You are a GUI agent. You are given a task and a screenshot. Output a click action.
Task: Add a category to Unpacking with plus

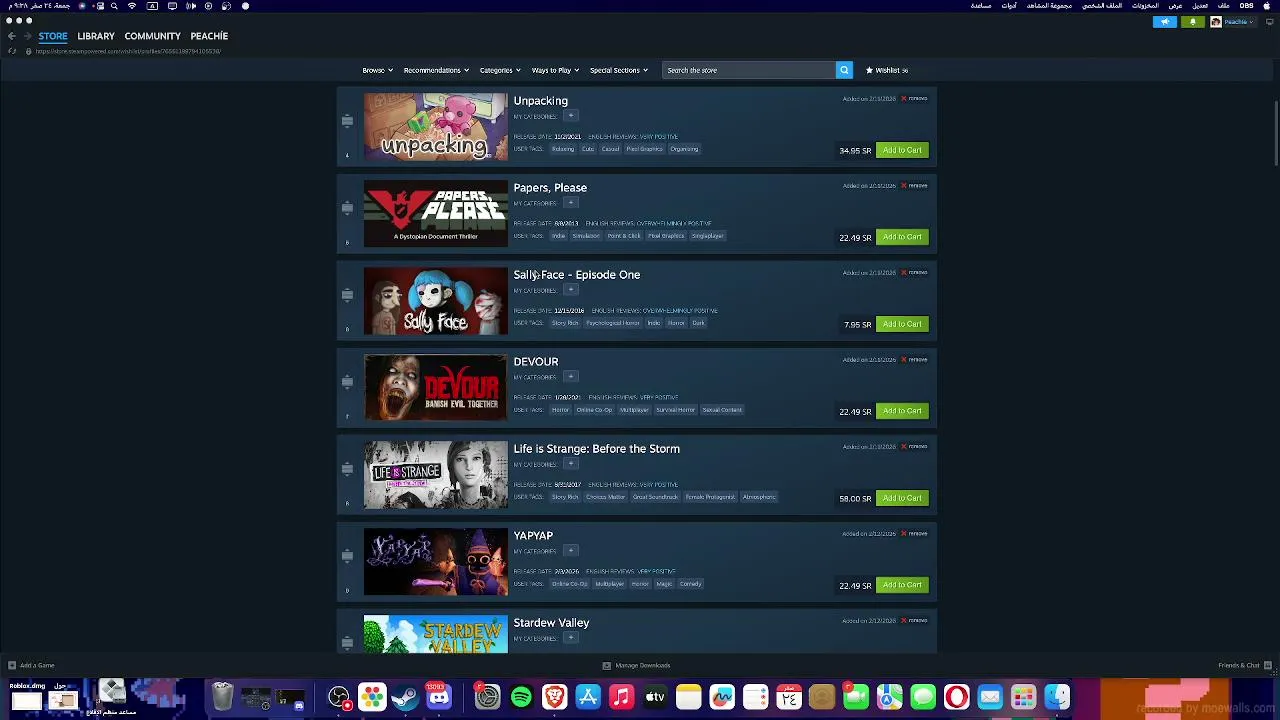point(571,116)
